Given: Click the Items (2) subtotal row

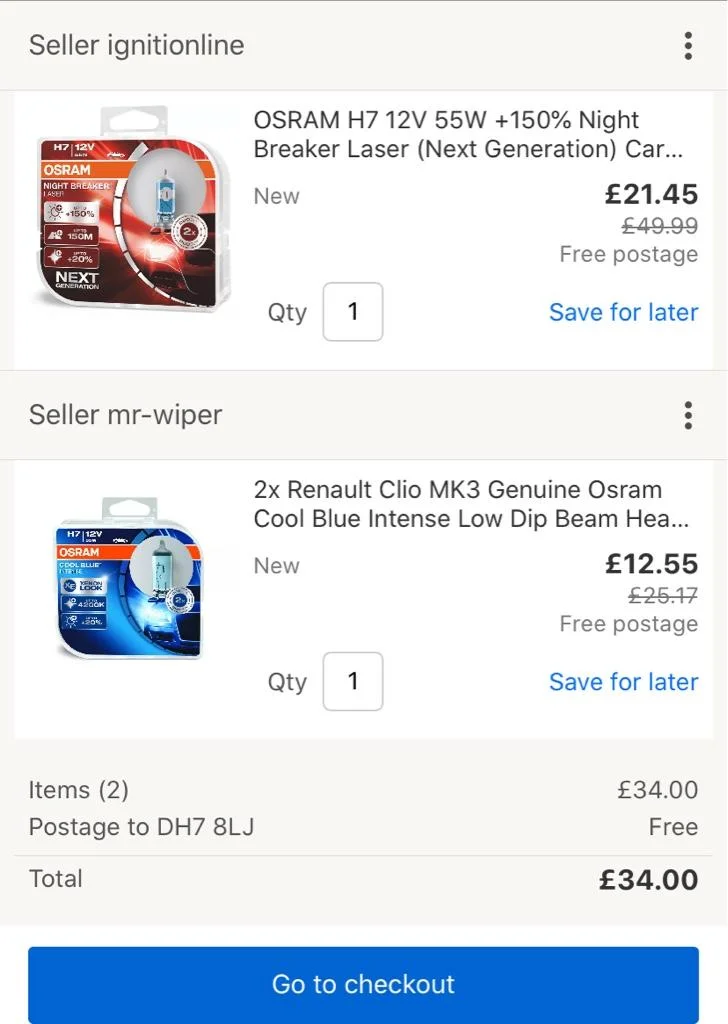Looking at the screenshot, I should tap(364, 790).
